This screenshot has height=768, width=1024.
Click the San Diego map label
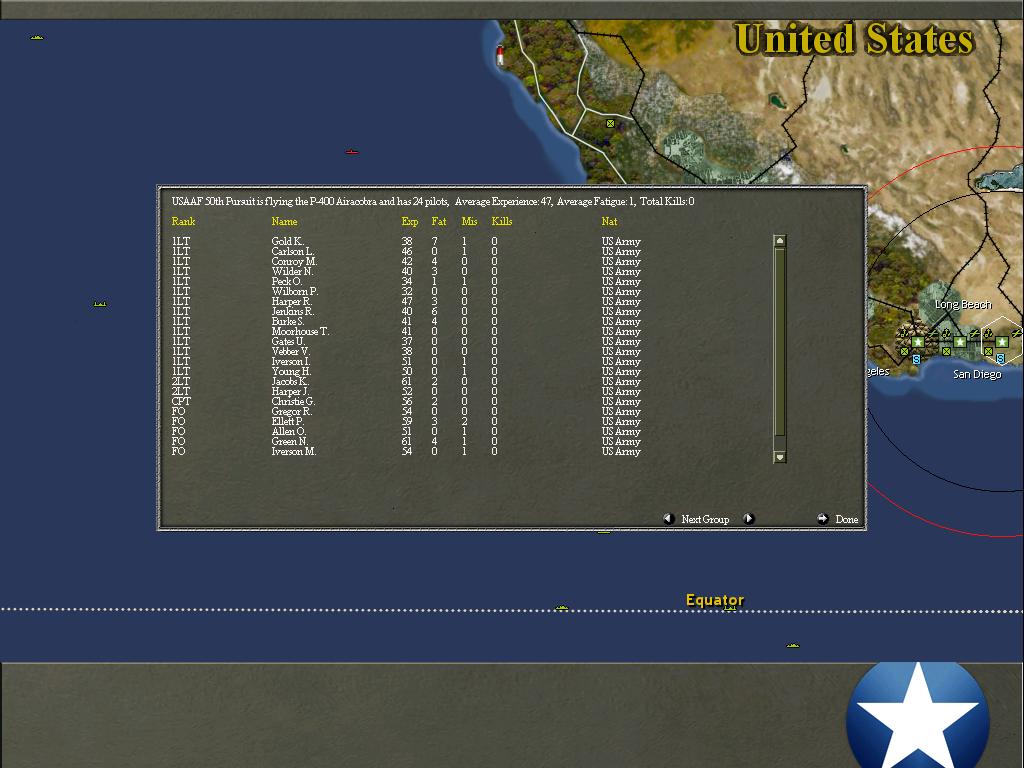point(977,374)
